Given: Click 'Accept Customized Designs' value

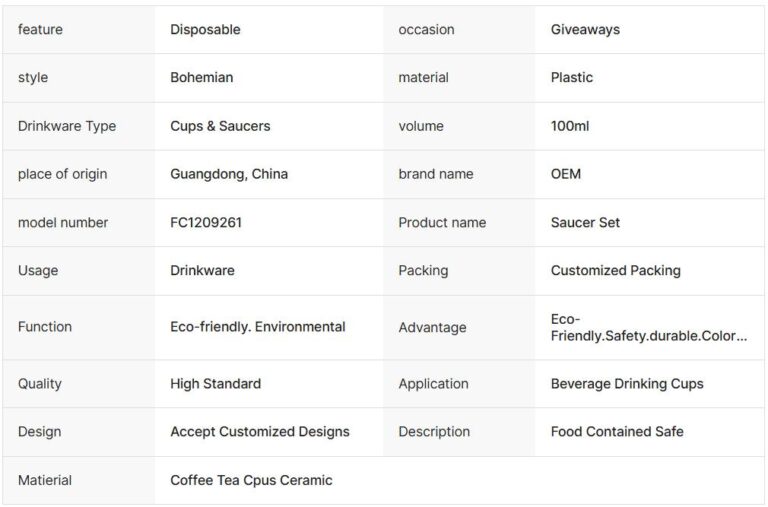Looking at the screenshot, I should [x=260, y=432].
